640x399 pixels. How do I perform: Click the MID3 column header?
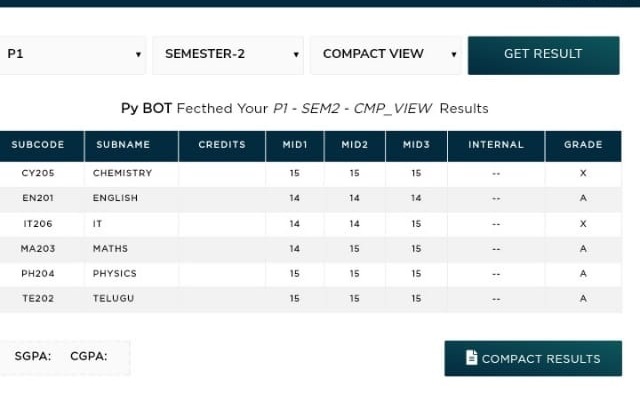coord(416,145)
